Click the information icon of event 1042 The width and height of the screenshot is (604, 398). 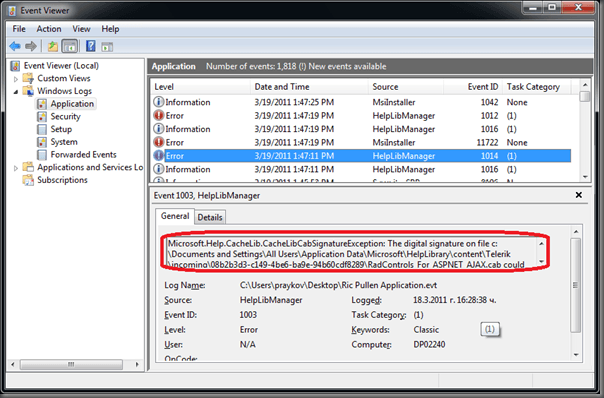click(158, 102)
